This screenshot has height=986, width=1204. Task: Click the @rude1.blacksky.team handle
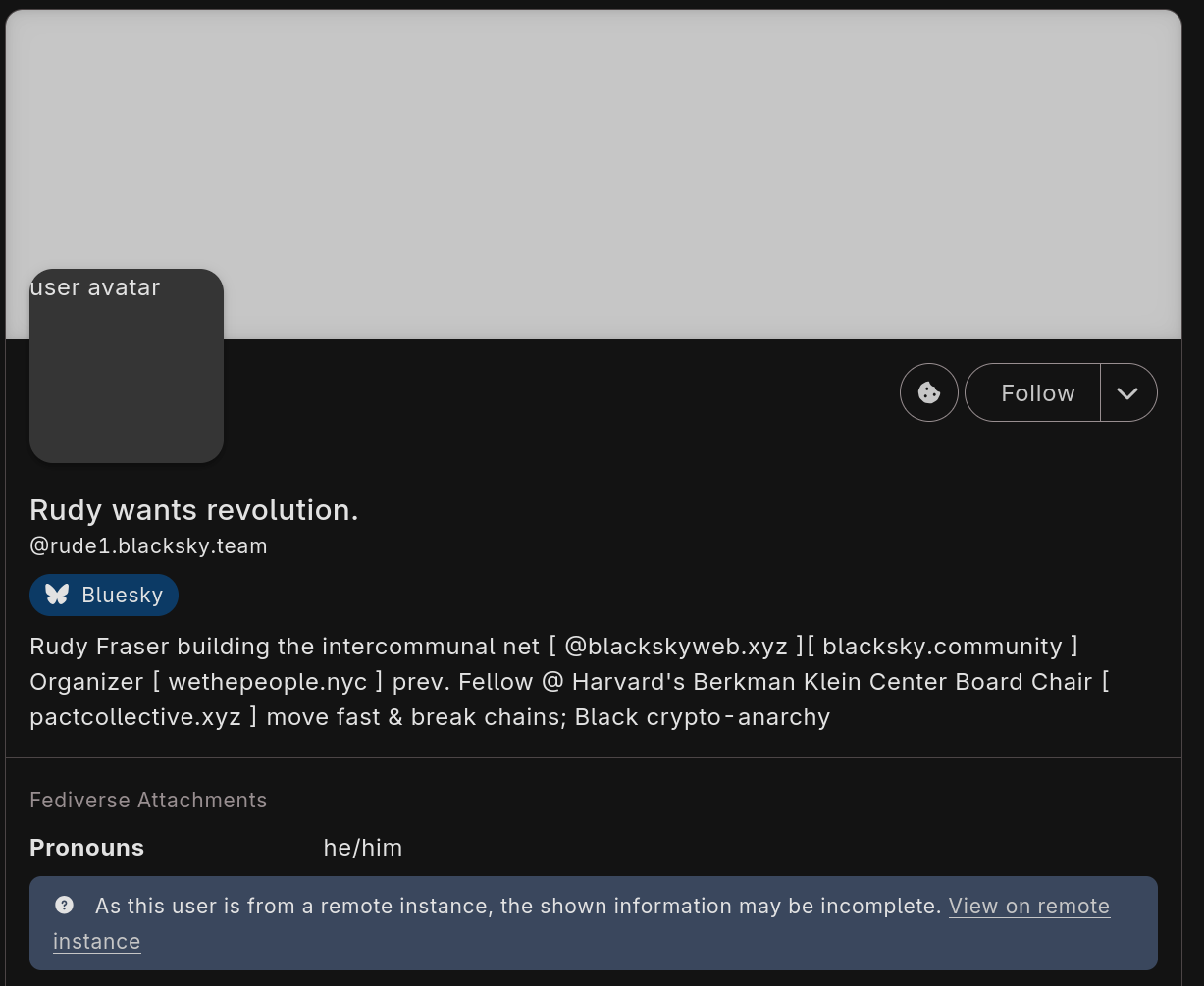tap(148, 546)
